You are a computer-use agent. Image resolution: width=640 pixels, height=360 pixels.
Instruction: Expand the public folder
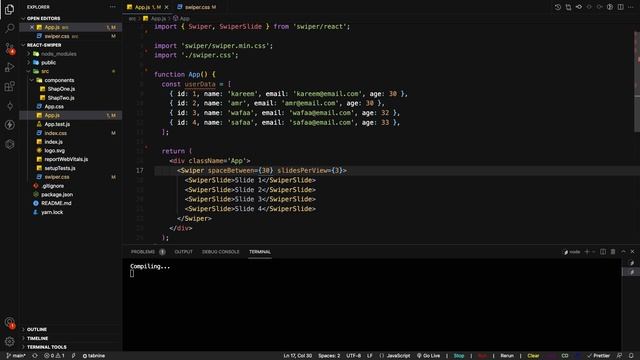tap(49, 62)
